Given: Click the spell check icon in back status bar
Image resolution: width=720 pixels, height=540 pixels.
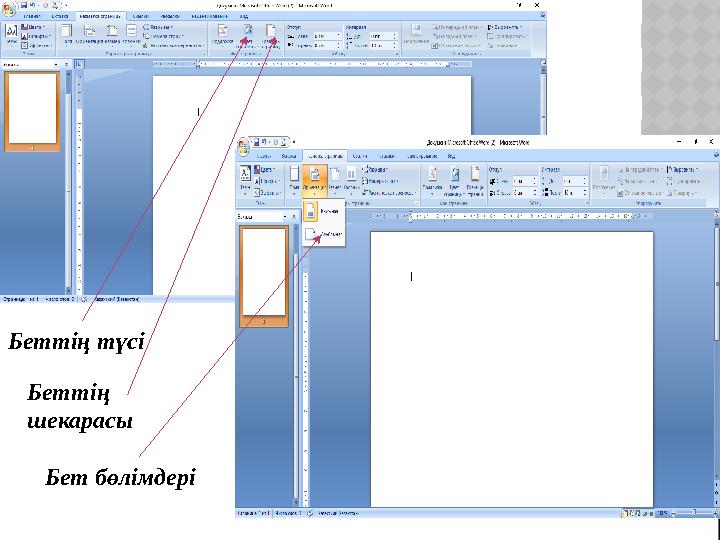Looking at the screenshot, I should coord(84,299).
